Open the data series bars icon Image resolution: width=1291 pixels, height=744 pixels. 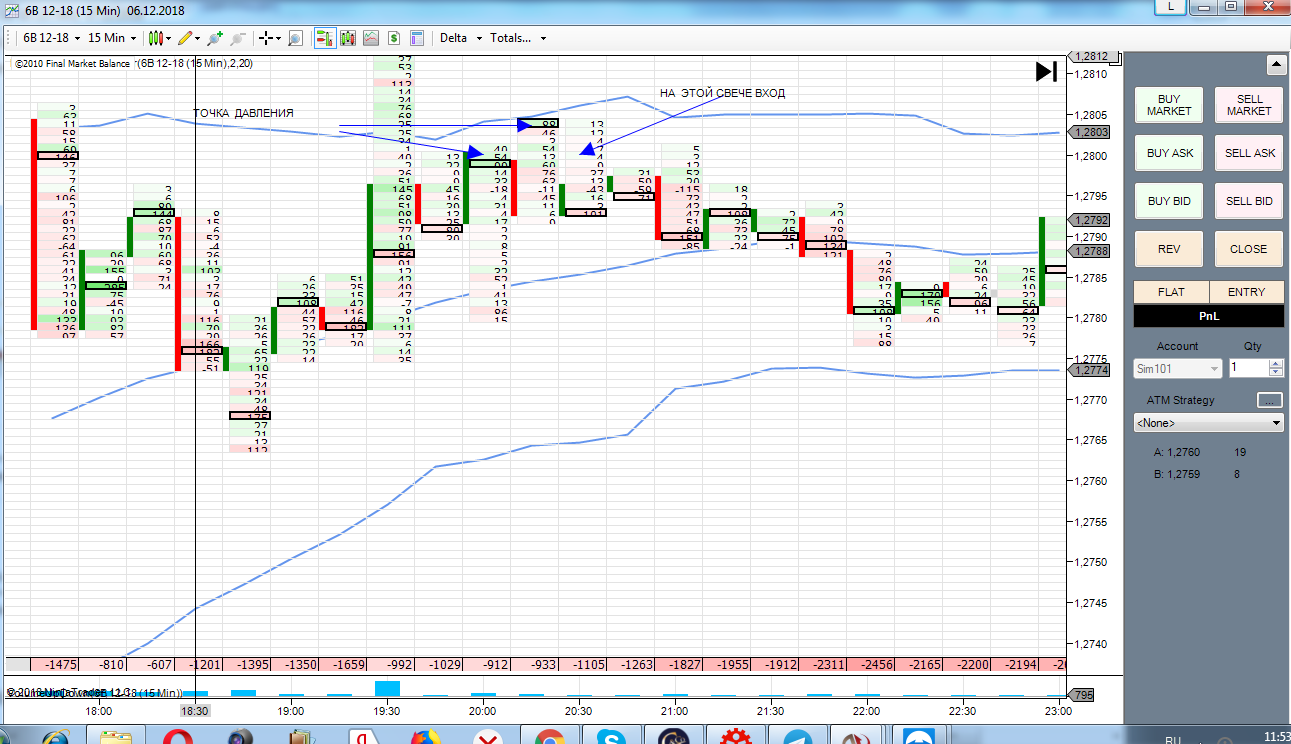point(348,38)
